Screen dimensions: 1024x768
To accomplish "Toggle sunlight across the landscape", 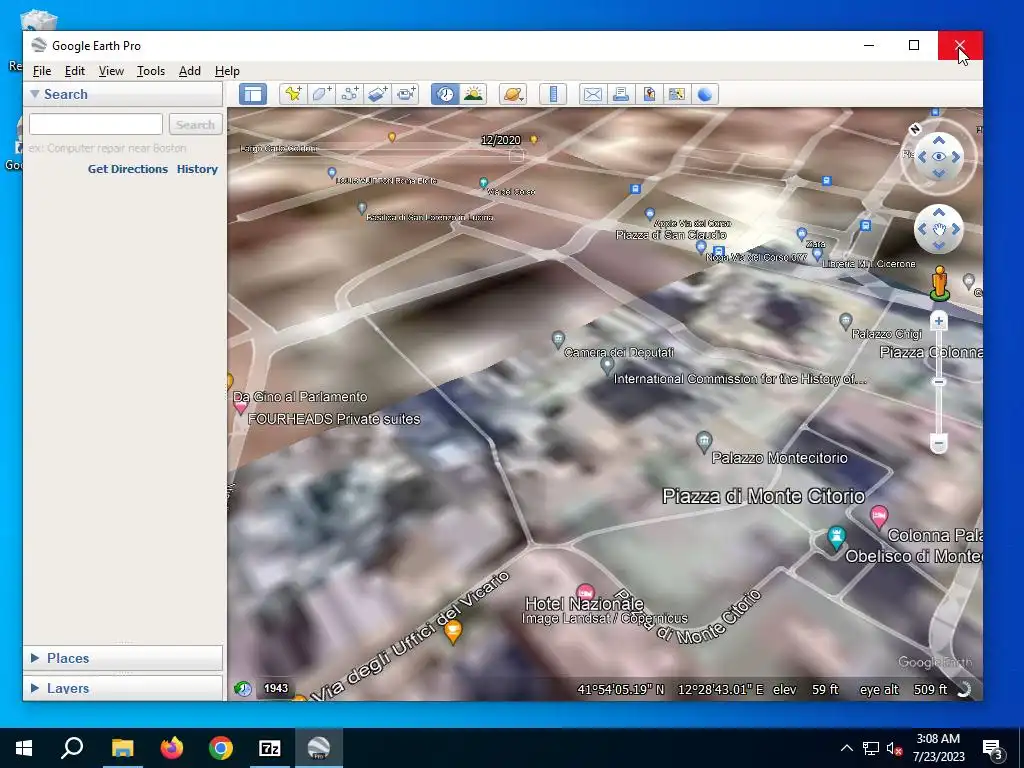I will coord(473,94).
